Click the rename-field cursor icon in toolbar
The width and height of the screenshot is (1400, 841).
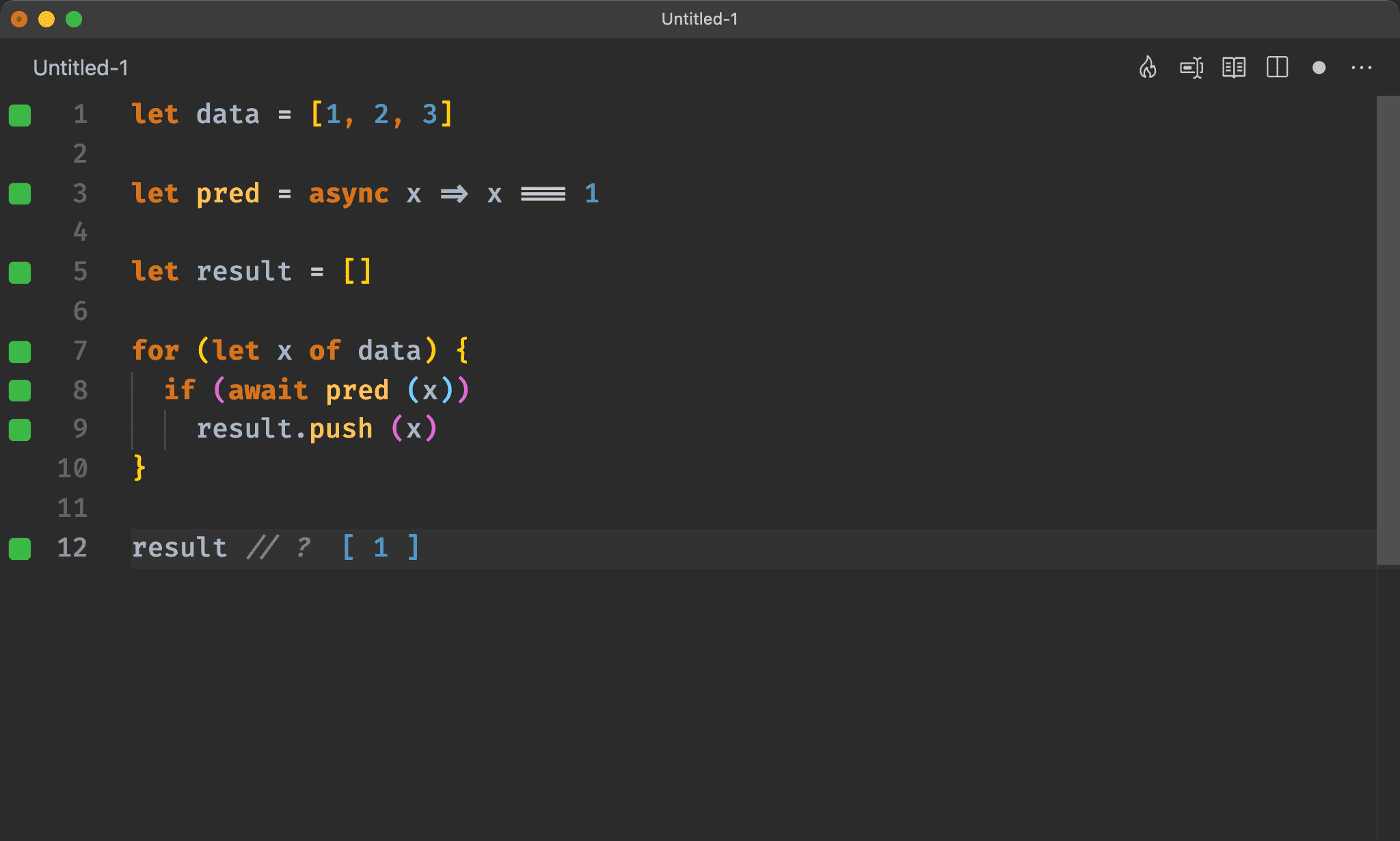pos(1191,68)
